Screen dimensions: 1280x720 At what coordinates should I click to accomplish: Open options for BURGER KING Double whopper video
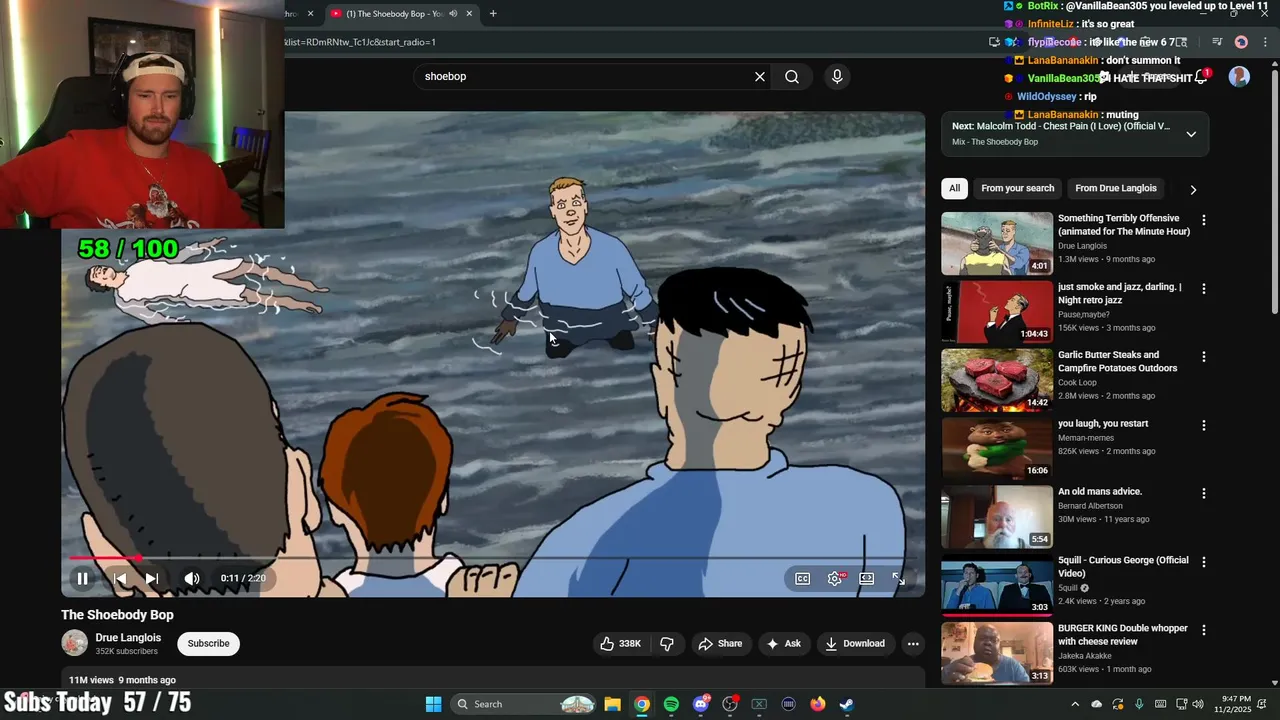pyautogui.click(x=1204, y=630)
